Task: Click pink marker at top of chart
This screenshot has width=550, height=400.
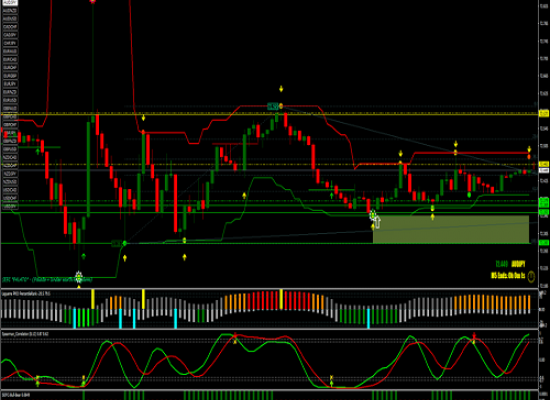Action: (x=93, y=1)
